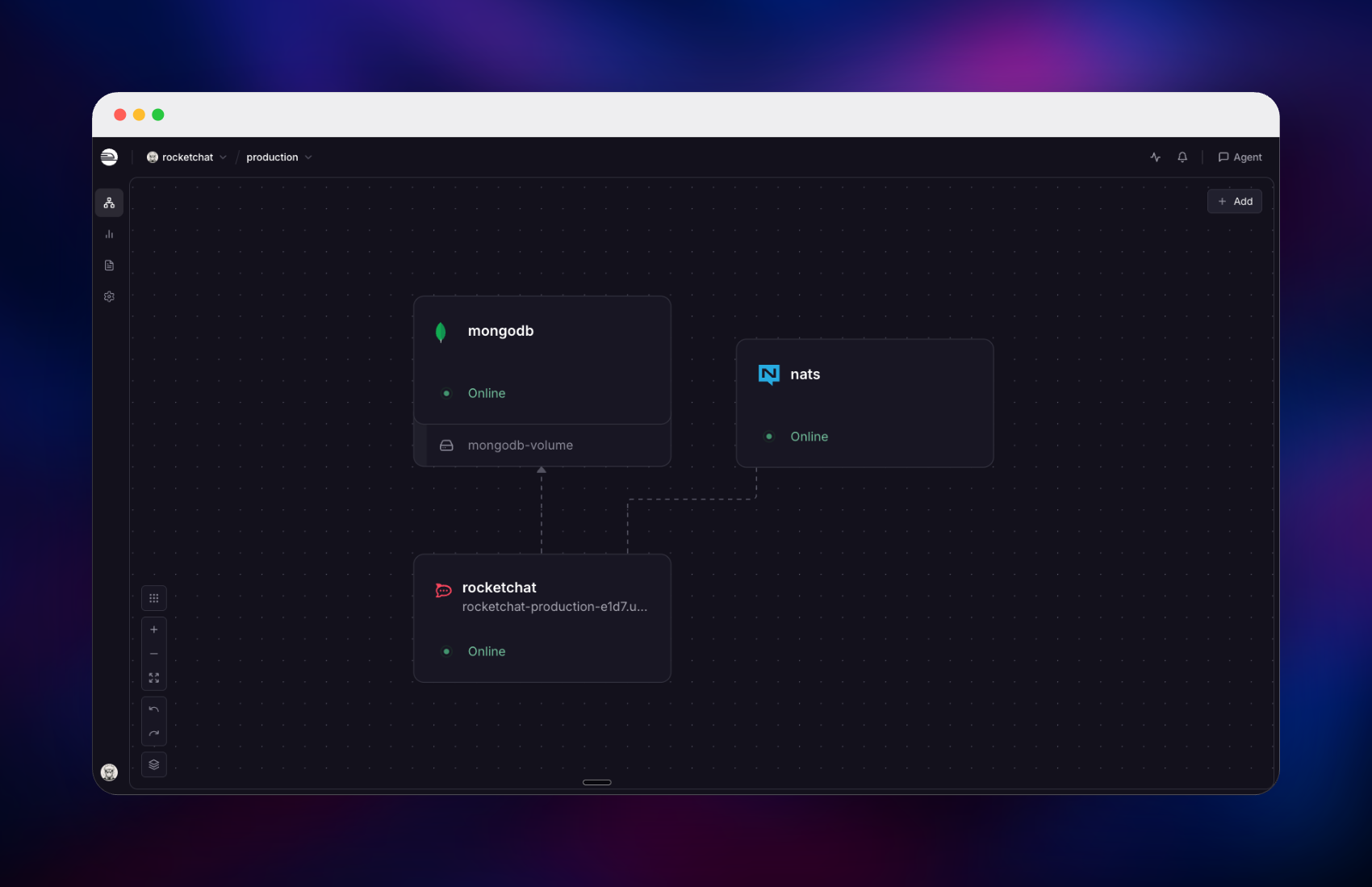Image resolution: width=1372 pixels, height=887 pixels.
Task: Click the NATS logo icon
Action: tap(769, 374)
